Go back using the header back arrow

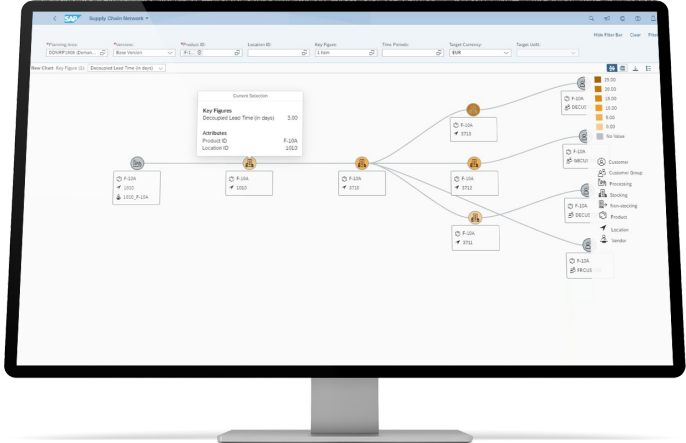(x=54, y=18)
